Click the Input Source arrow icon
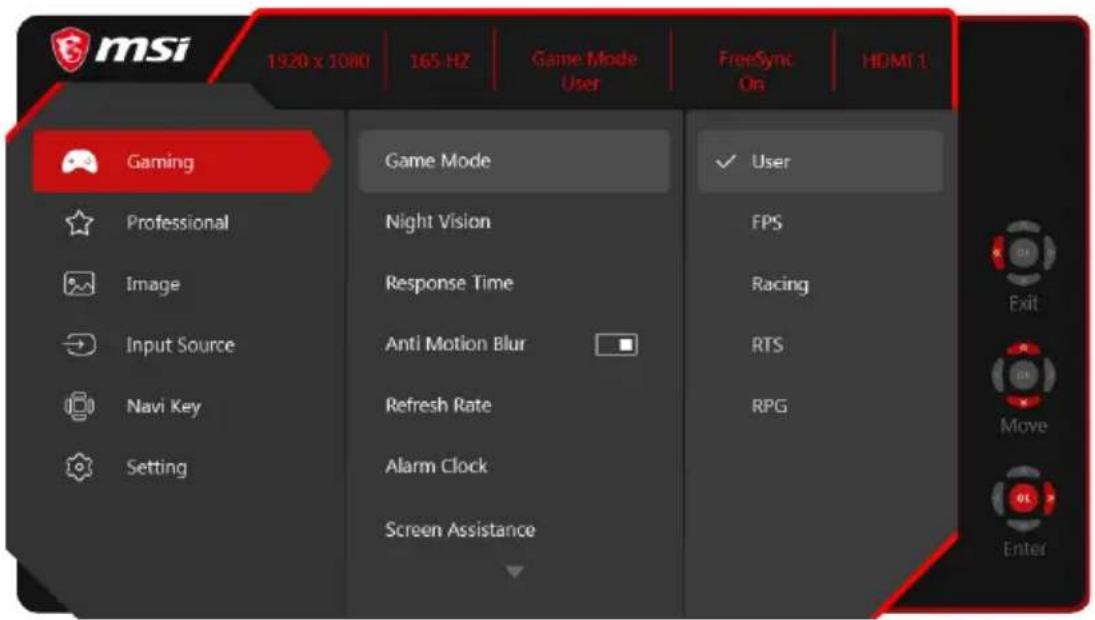The height and width of the screenshot is (620, 1095). tap(79, 345)
